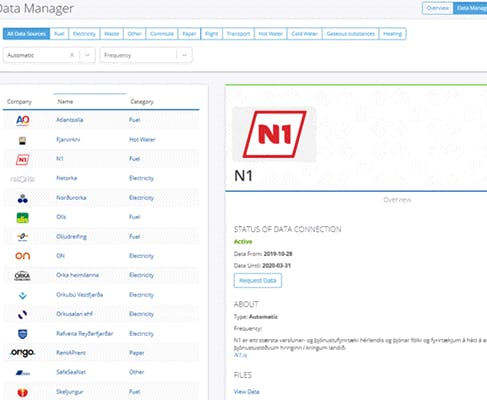Click the Hot Water category in Fjarvirkni row

(x=142, y=140)
